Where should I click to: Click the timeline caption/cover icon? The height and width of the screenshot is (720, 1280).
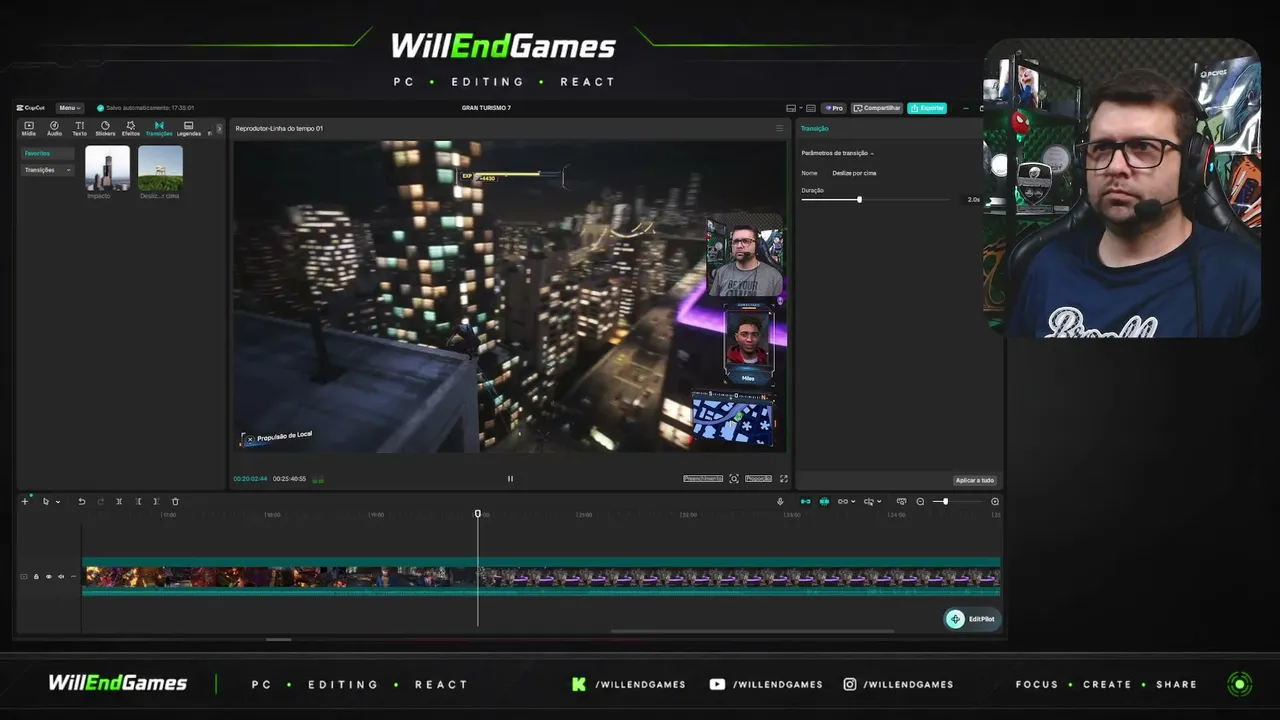pos(901,501)
